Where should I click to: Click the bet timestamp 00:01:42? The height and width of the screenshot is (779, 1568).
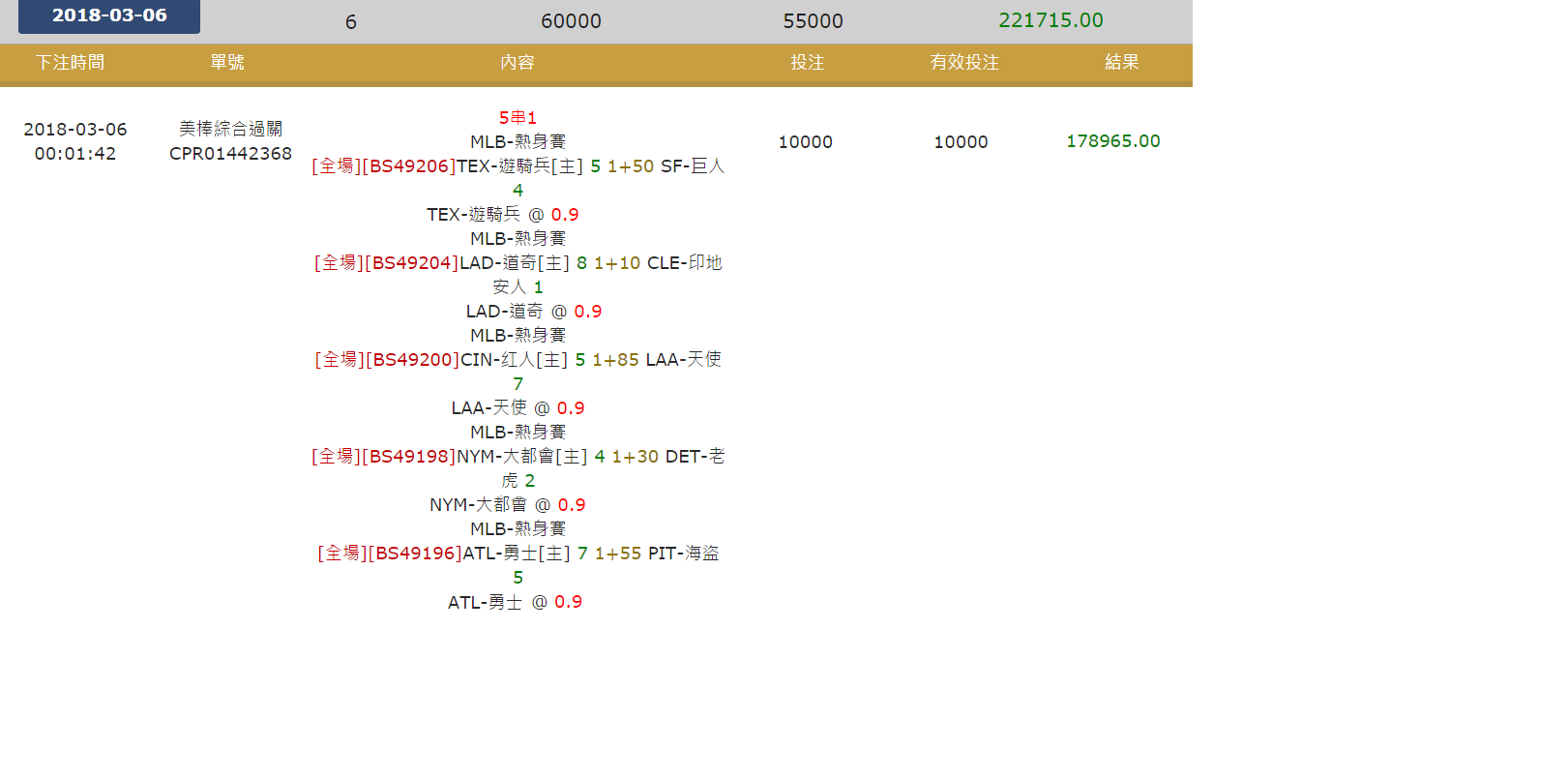pyautogui.click(x=75, y=154)
